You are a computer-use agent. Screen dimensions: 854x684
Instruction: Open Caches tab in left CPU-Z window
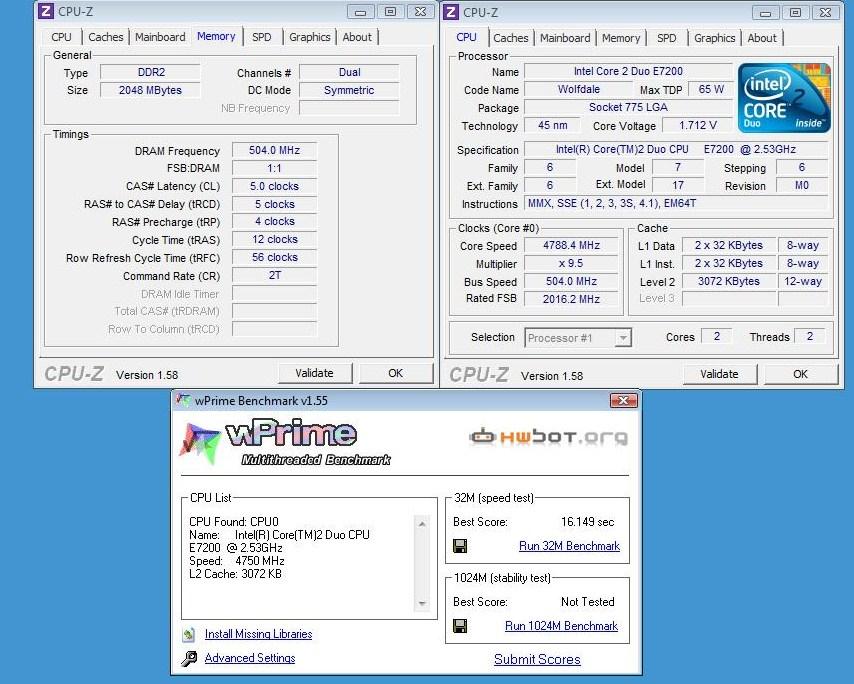tap(106, 37)
